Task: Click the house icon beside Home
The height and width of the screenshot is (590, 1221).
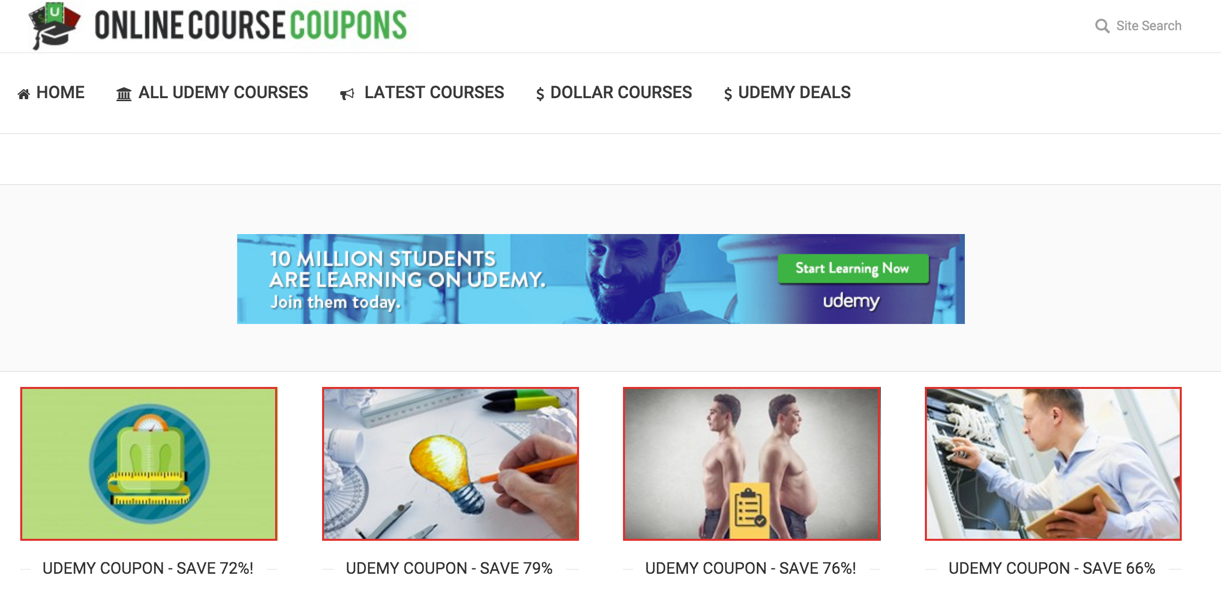Action: [24, 94]
